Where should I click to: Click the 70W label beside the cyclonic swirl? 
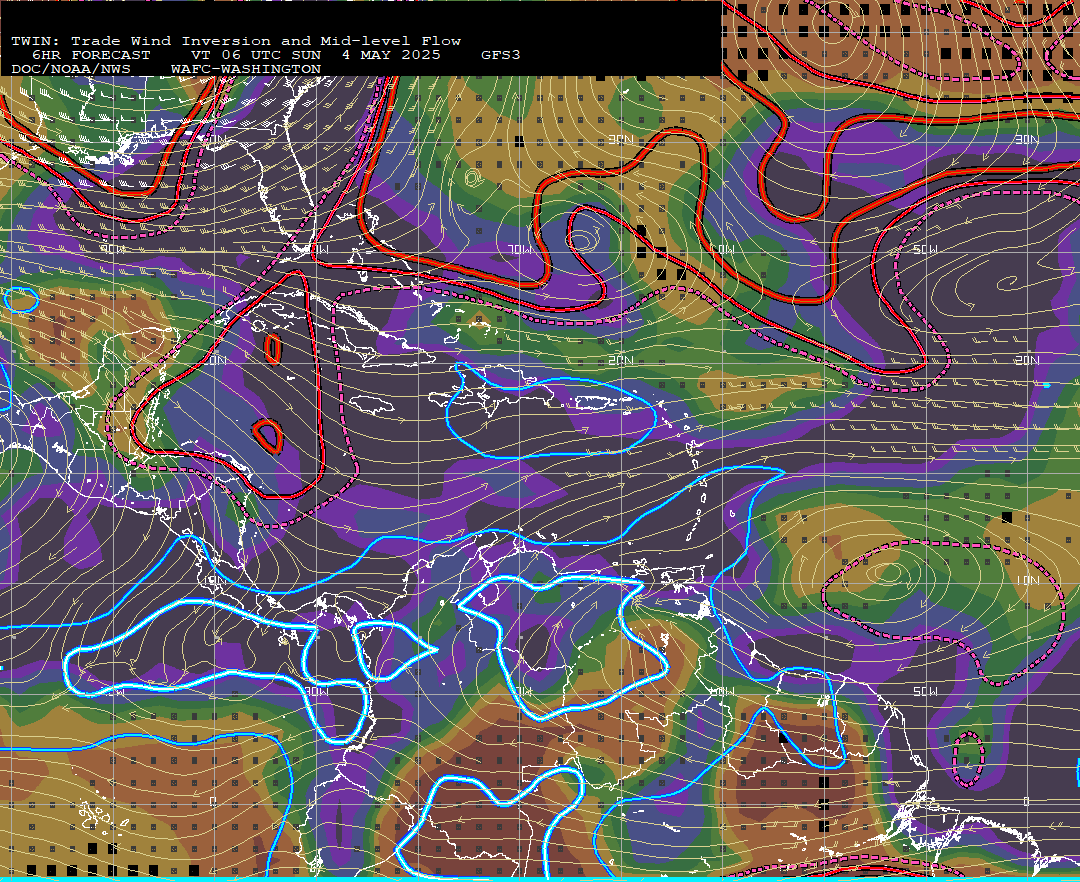[521, 249]
